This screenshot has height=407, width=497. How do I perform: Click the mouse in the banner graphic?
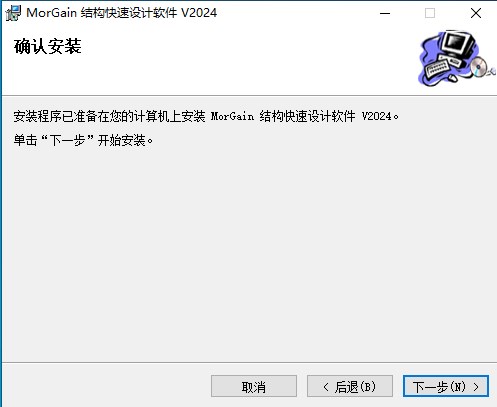pyautogui.click(x=452, y=78)
